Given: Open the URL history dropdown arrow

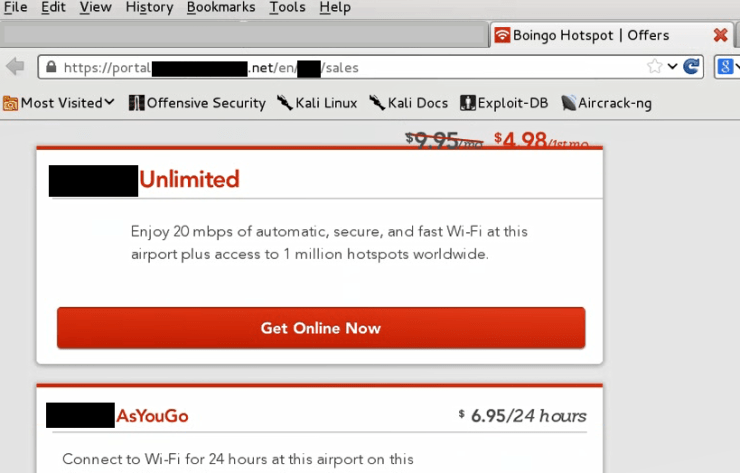Looking at the screenshot, I should [673, 67].
